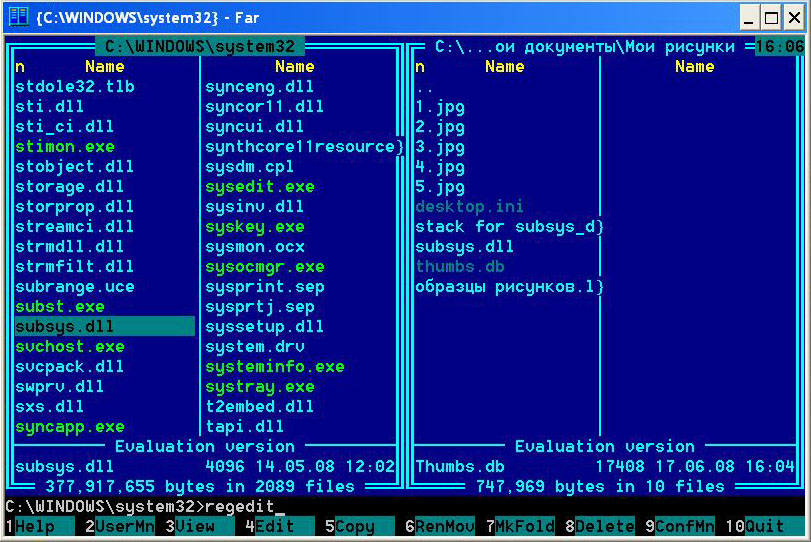Select svchost.exe executable
Screen dimensions: 811x542
click(x=70, y=347)
